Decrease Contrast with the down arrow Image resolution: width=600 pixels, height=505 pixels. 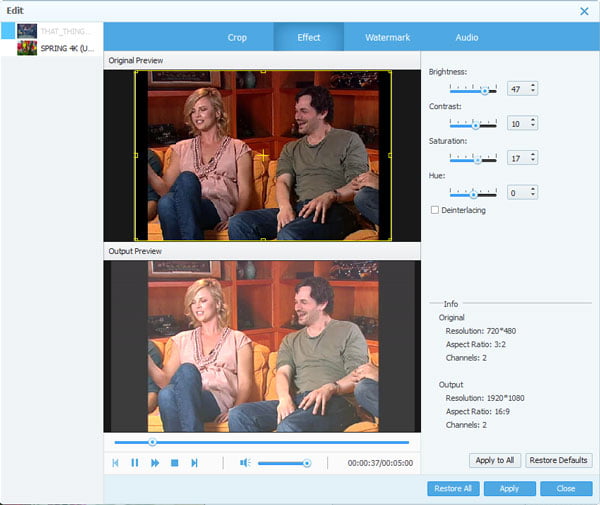click(533, 125)
